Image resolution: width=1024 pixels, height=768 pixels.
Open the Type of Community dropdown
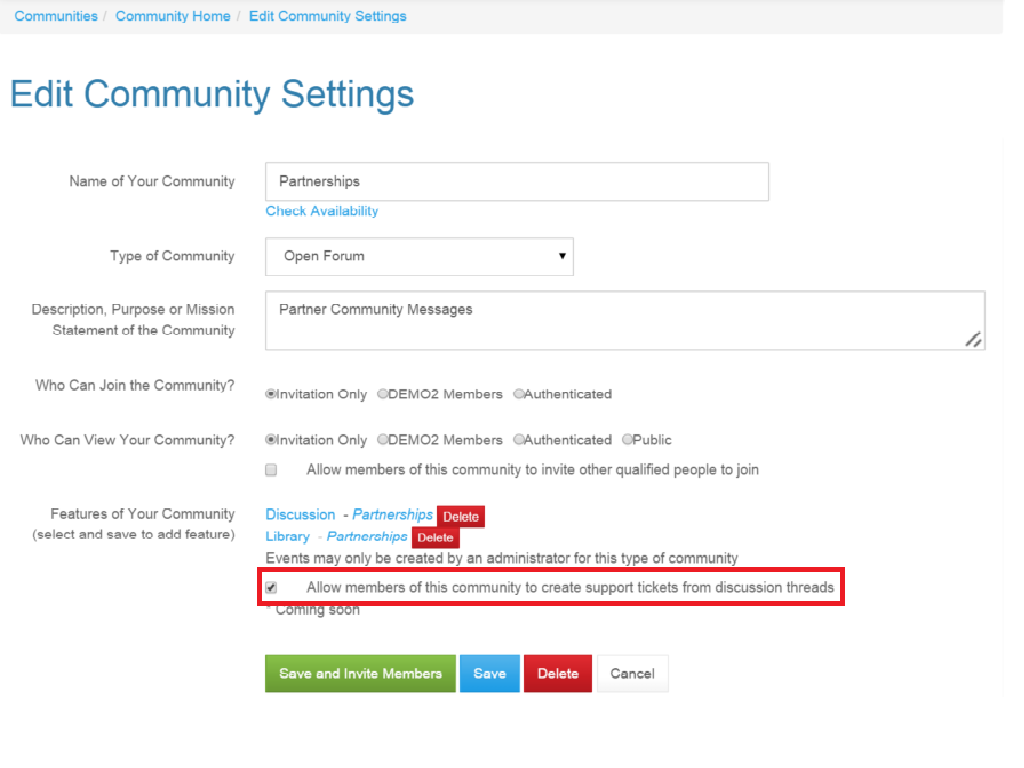419,256
